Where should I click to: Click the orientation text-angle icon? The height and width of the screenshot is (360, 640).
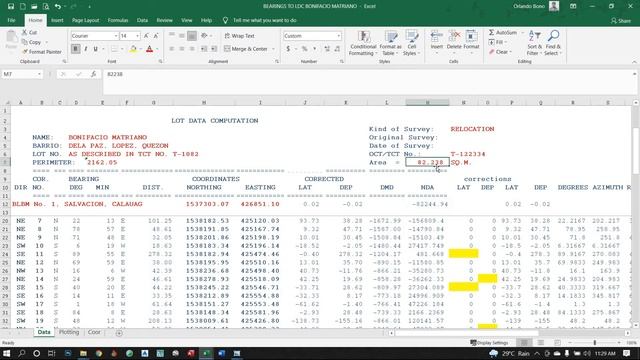(x=204, y=36)
